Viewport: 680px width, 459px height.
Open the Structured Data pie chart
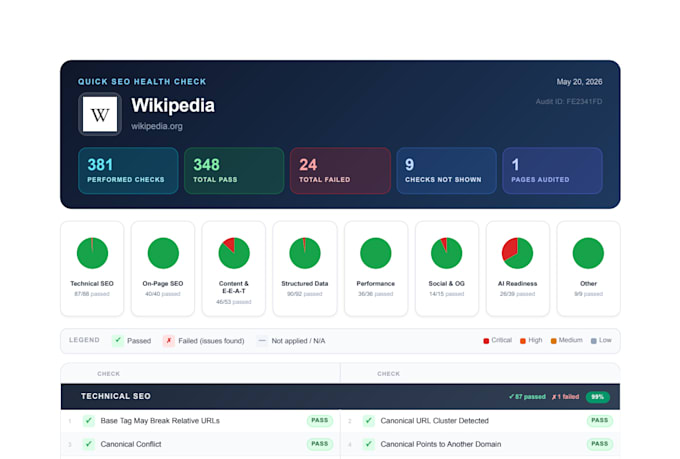pyautogui.click(x=305, y=253)
